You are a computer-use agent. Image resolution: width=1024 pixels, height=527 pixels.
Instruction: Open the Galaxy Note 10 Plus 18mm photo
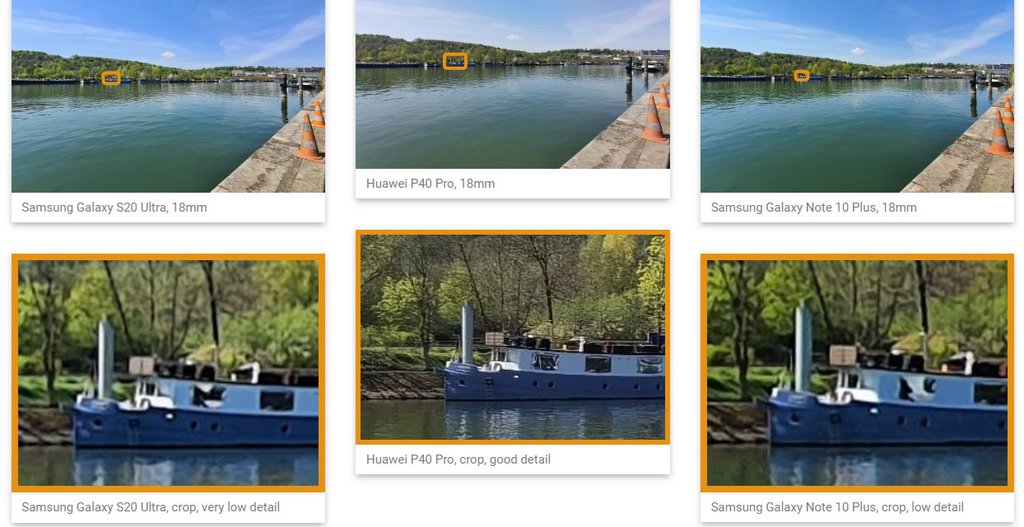tap(857, 96)
